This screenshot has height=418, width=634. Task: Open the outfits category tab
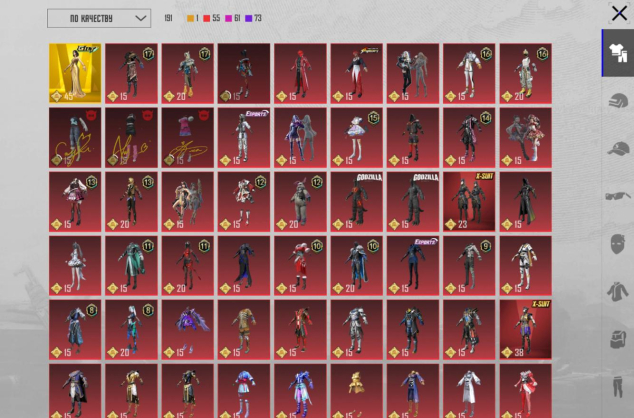coord(617,53)
